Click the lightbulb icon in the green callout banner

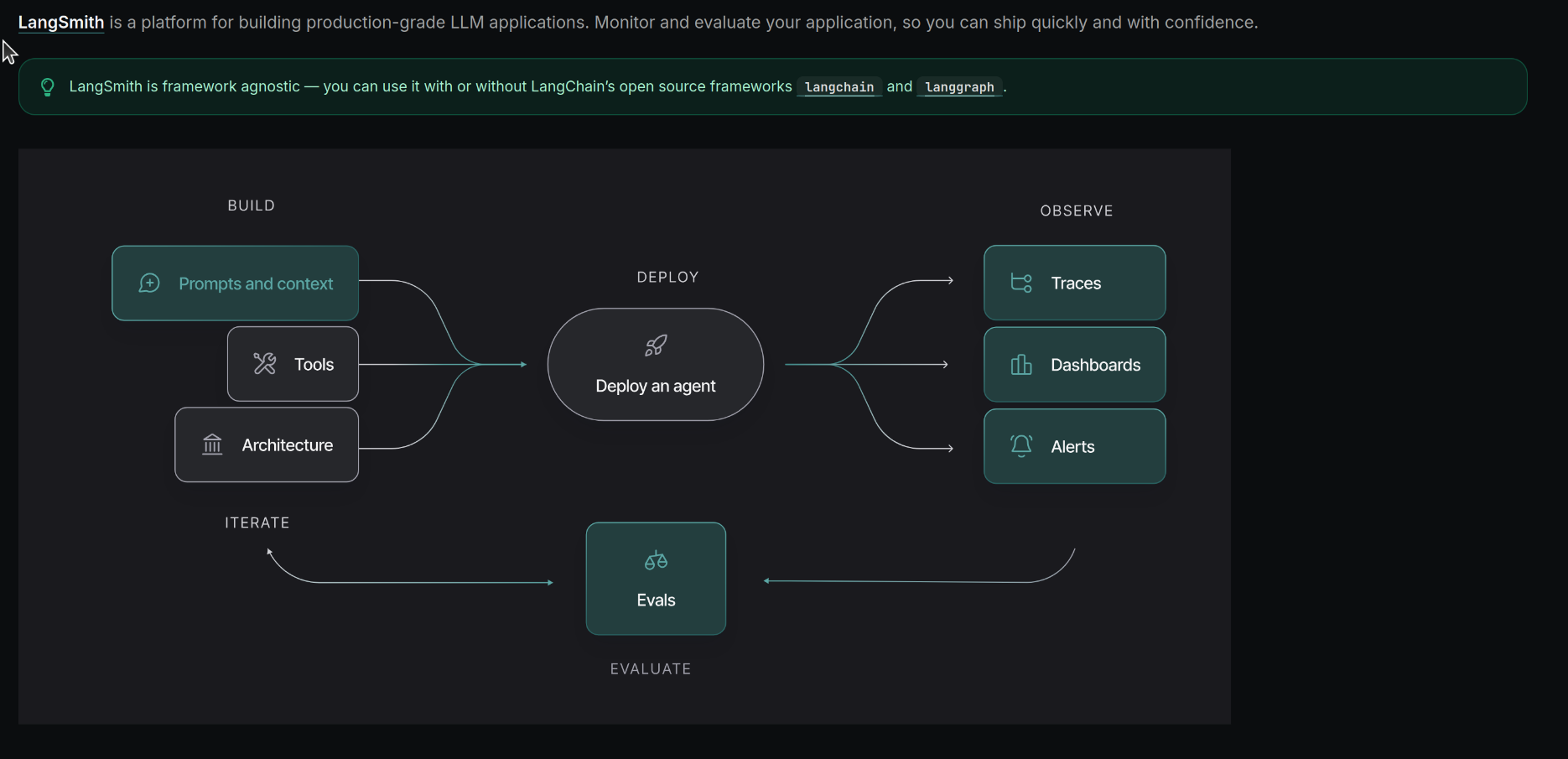(x=48, y=86)
